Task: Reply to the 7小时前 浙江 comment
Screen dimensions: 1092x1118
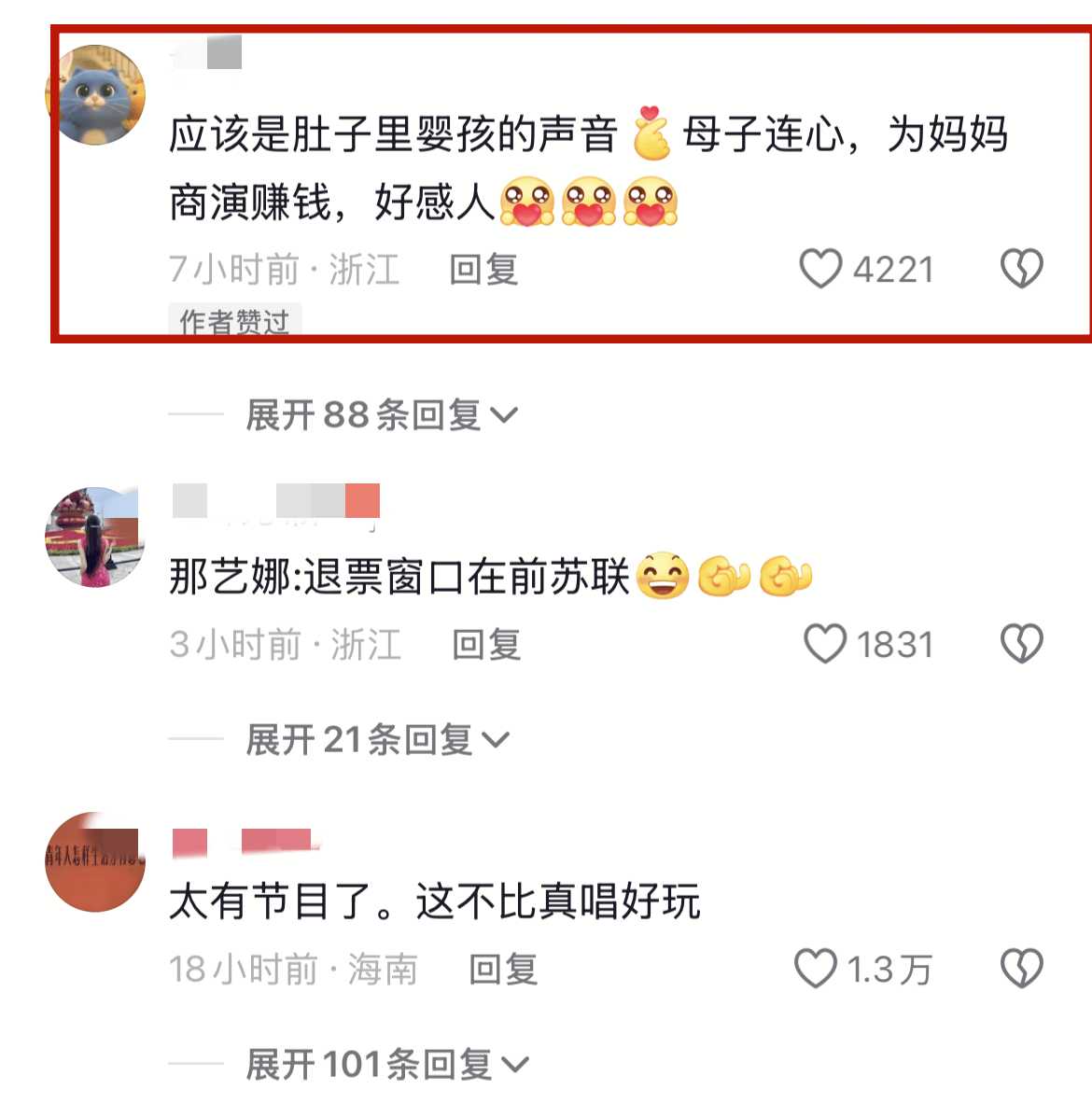Action: click(483, 270)
